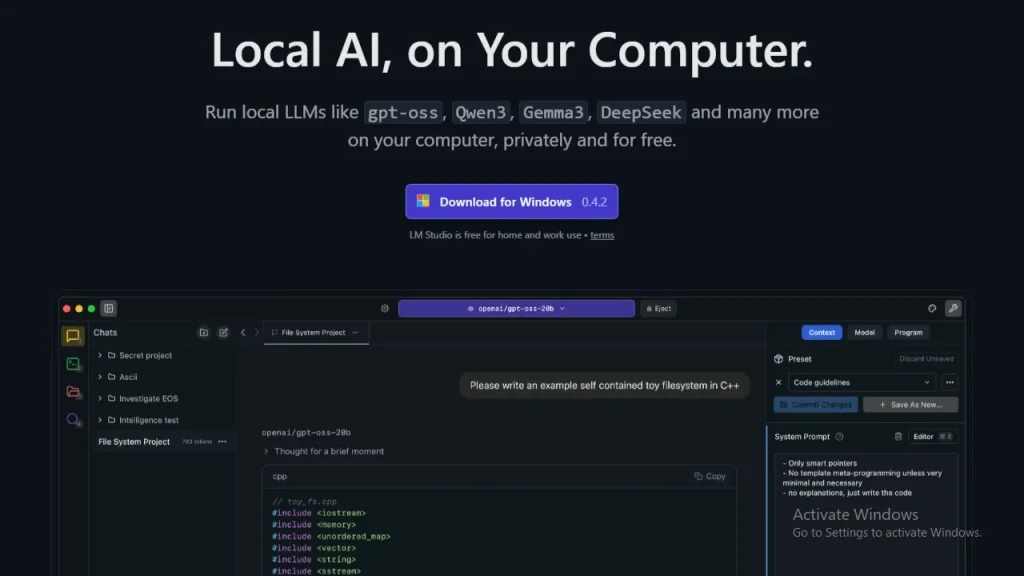Image resolution: width=1024 pixels, height=576 pixels.
Task: Click the gpt-oss model name tag
Action: 403,112
